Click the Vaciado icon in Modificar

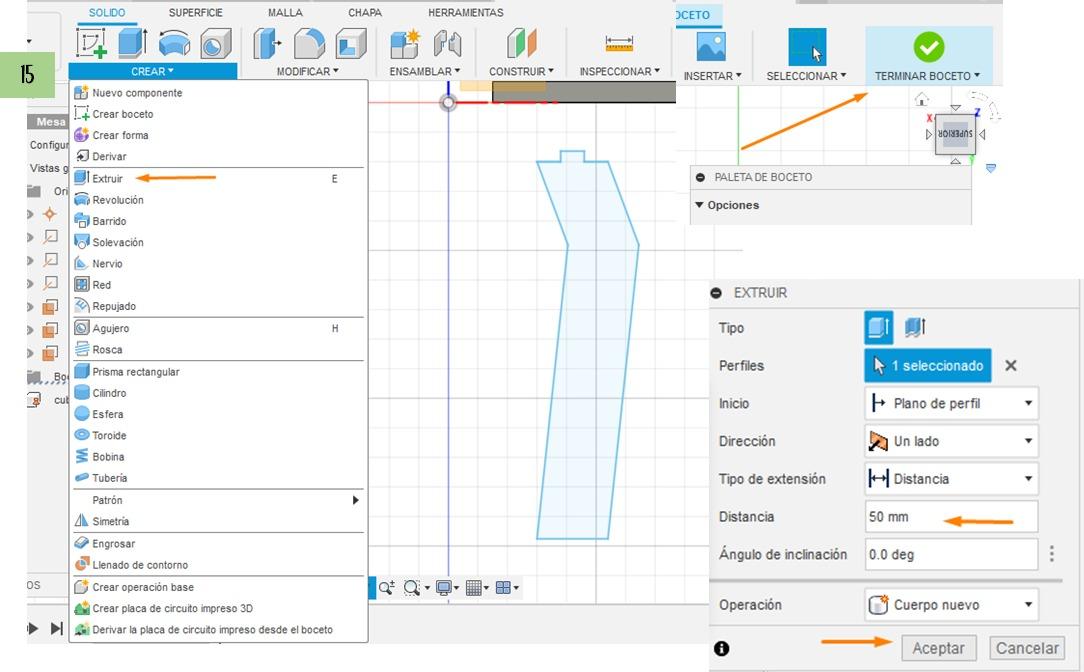(x=351, y=44)
